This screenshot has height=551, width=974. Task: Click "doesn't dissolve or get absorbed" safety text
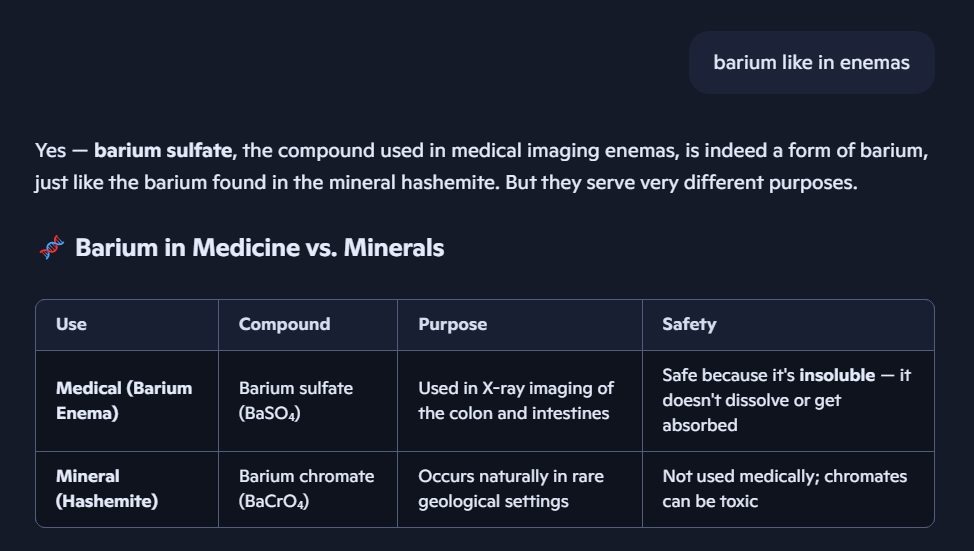pyautogui.click(x=751, y=412)
